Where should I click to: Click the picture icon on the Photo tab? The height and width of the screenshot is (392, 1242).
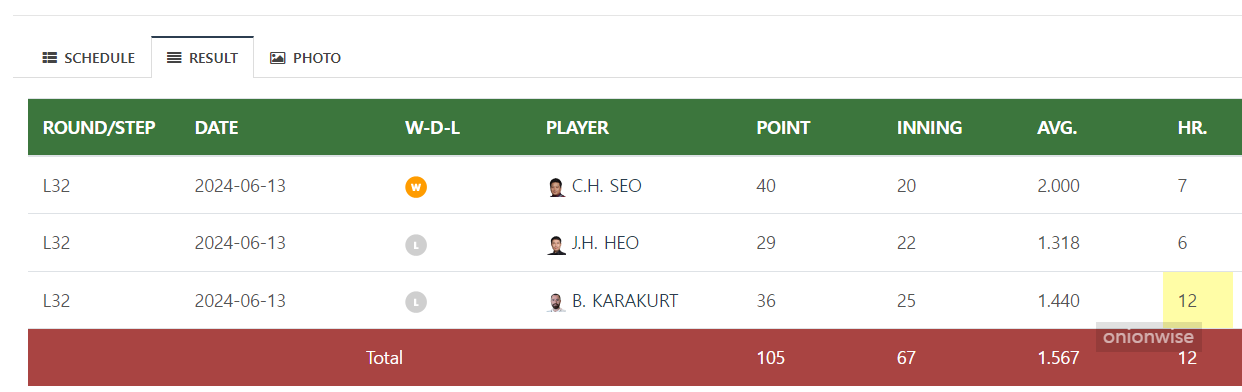(x=278, y=58)
